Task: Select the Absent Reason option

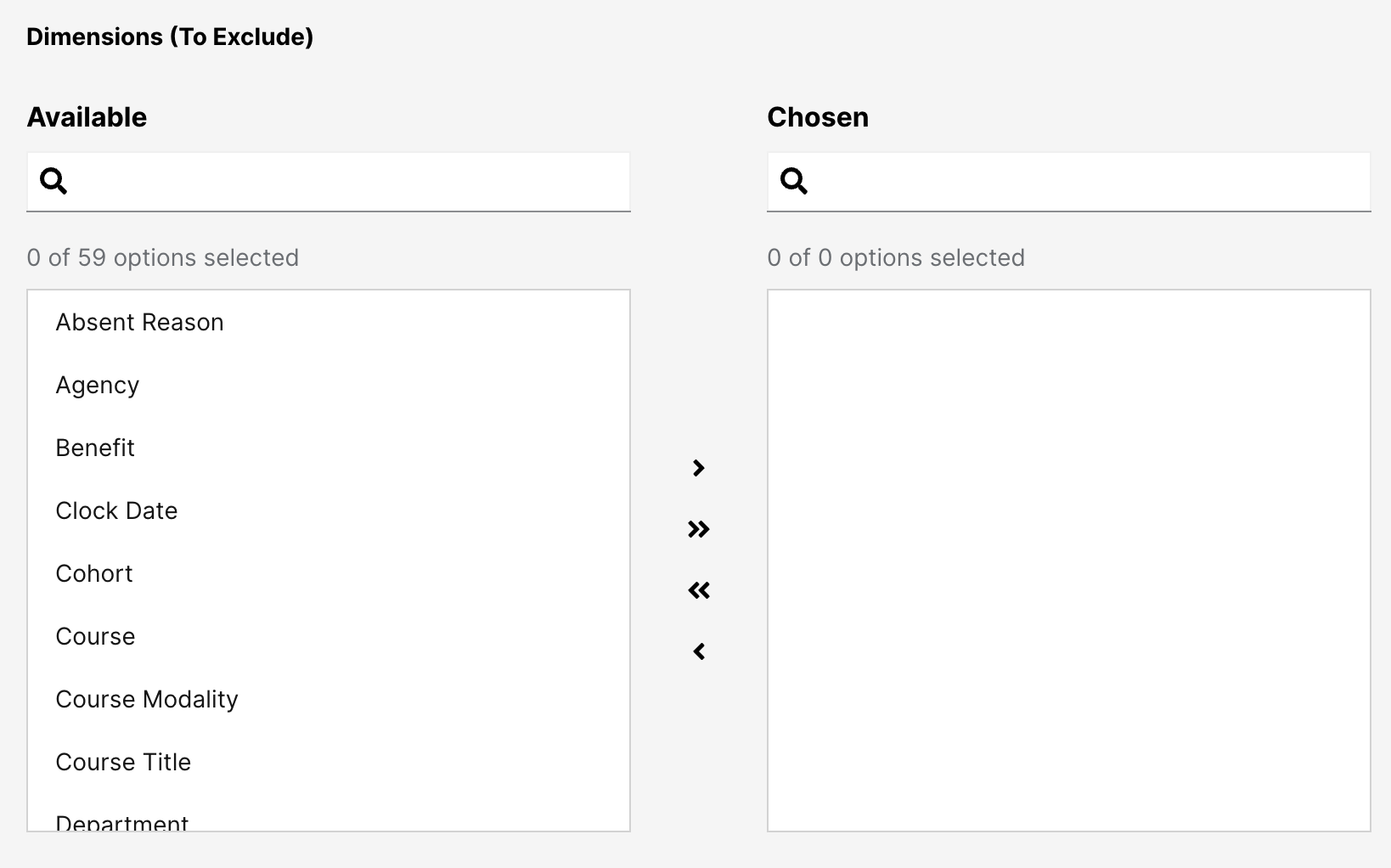Action: [x=140, y=323]
